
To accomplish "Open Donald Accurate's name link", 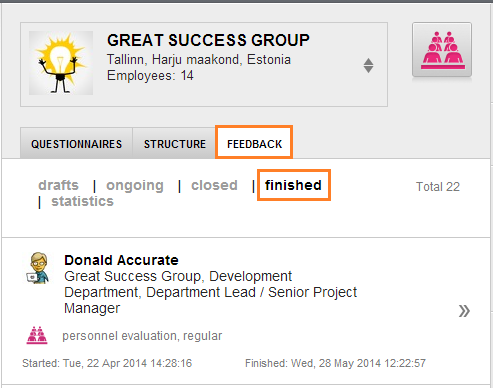I will click(x=121, y=260).
